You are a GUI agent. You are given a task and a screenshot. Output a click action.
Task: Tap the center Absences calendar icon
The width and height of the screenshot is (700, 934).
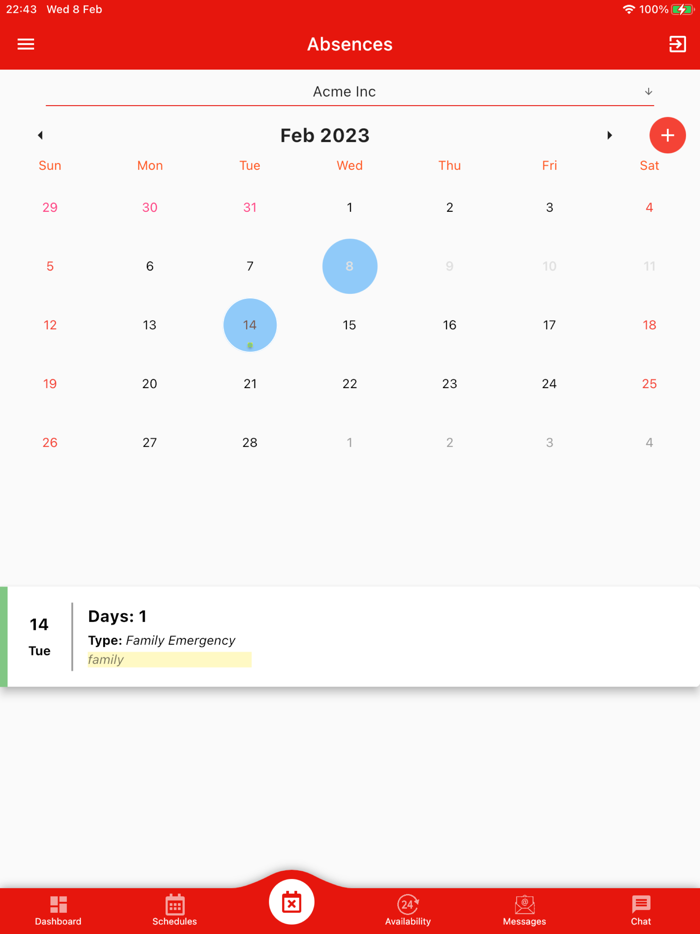[291, 902]
